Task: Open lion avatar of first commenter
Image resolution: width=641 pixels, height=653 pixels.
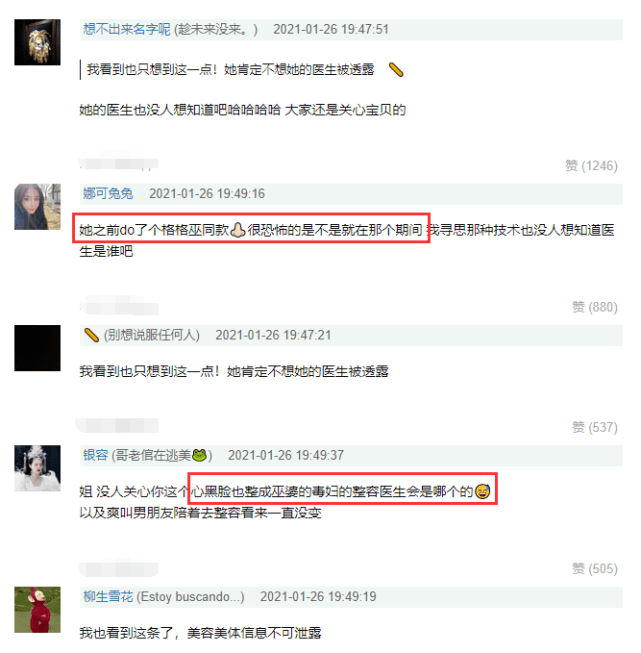Action: [37, 42]
